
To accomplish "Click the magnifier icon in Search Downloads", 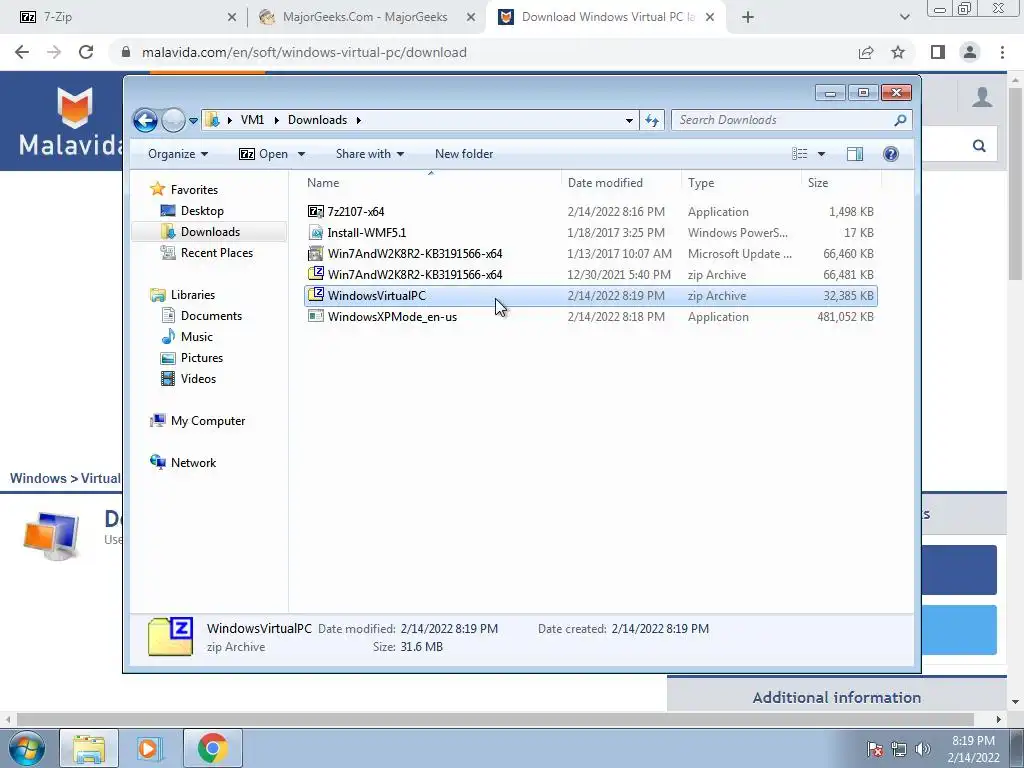I will pos(900,120).
